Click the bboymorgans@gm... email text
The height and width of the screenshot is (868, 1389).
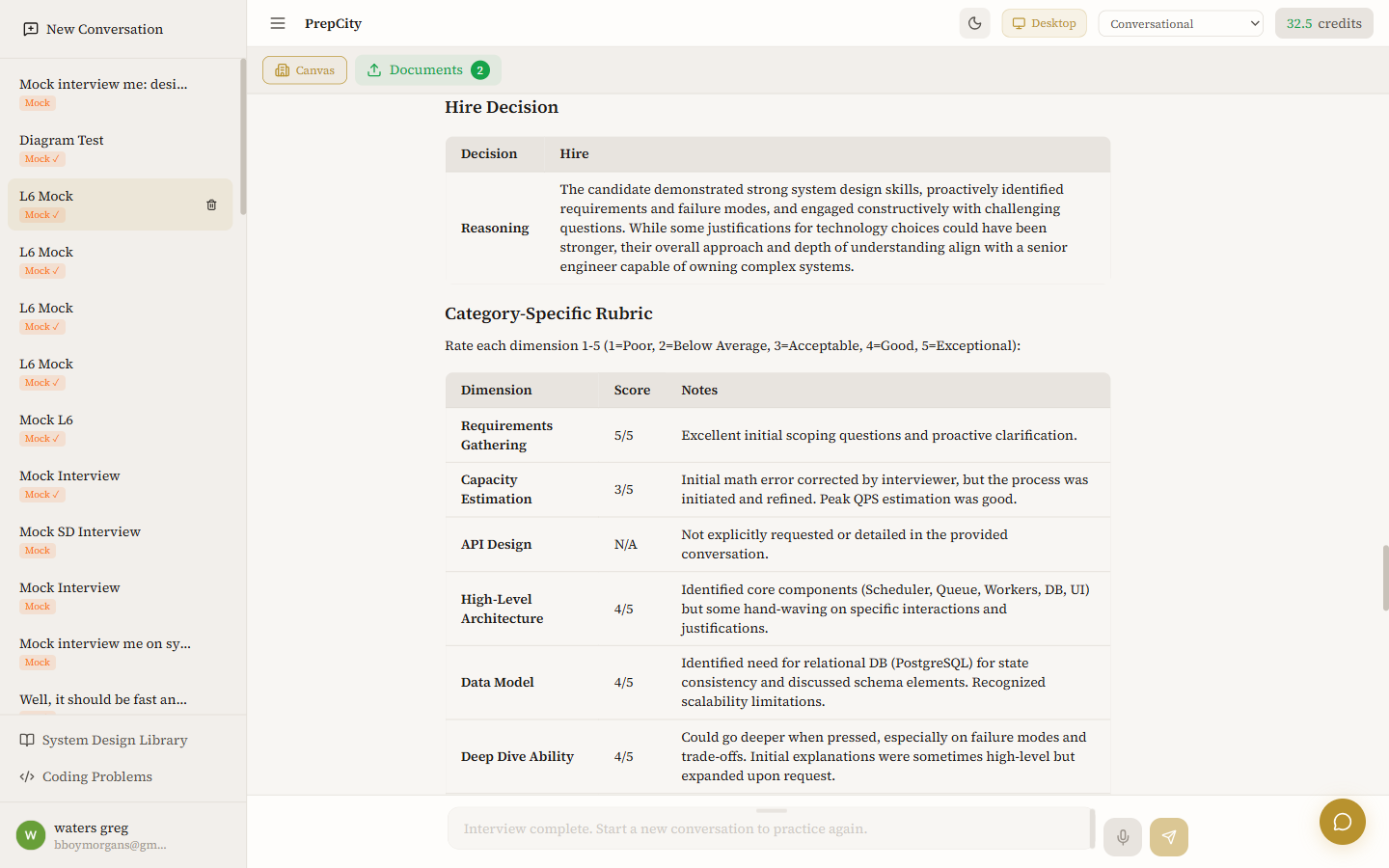[110, 845]
